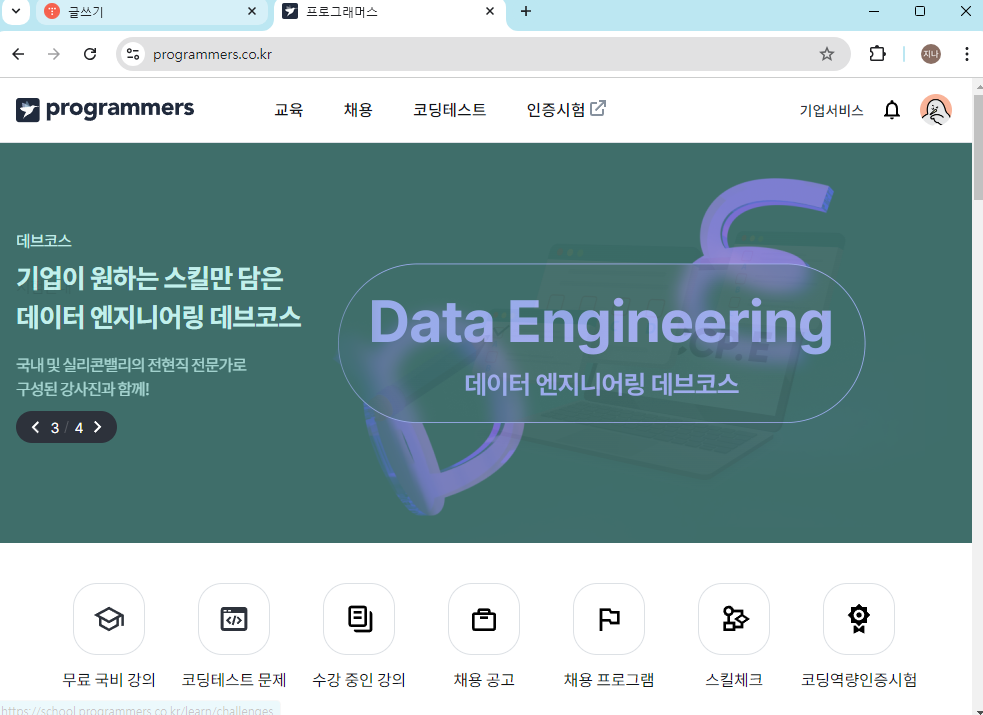Click the vertical page scrollbar thumb

(977, 147)
